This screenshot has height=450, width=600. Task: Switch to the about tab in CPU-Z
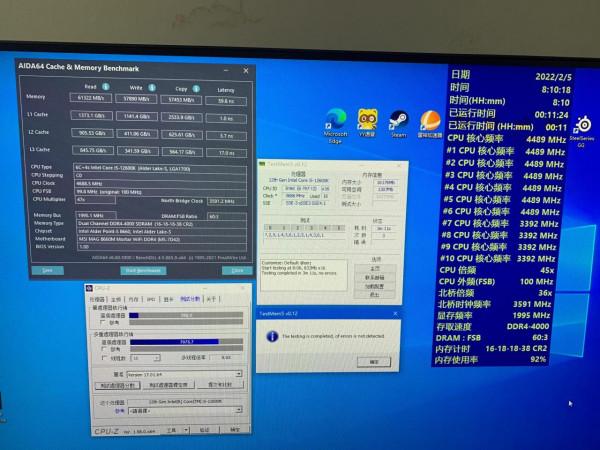[211, 299]
